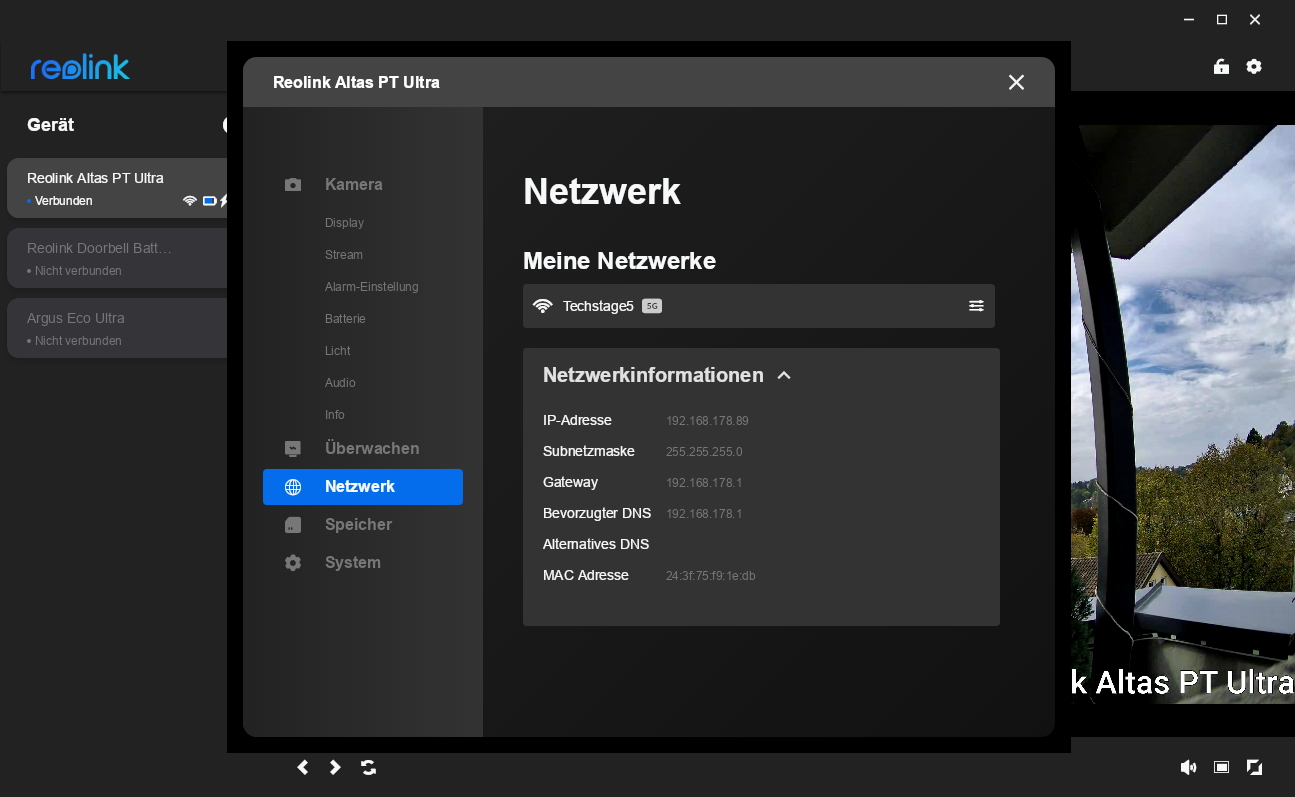Open Techstage5 network settings sliders icon
This screenshot has width=1295, height=797.
click(976, 306)
